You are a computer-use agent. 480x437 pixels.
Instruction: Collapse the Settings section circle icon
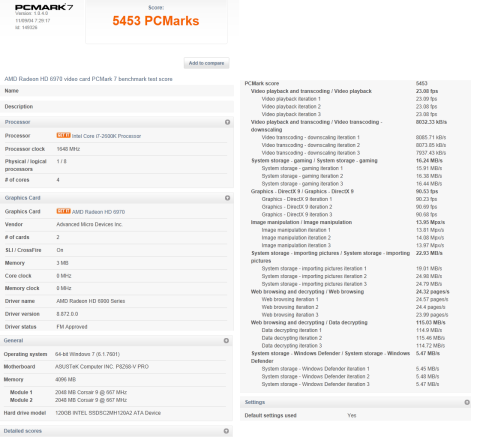[467, 402]
